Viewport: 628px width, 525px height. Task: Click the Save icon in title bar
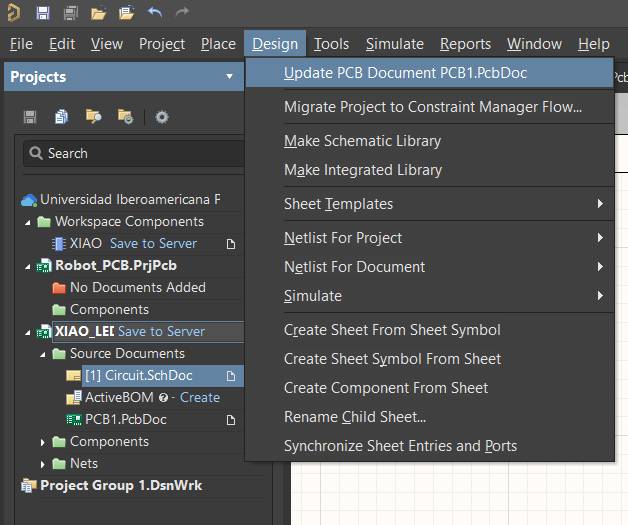tap(42, 13)
